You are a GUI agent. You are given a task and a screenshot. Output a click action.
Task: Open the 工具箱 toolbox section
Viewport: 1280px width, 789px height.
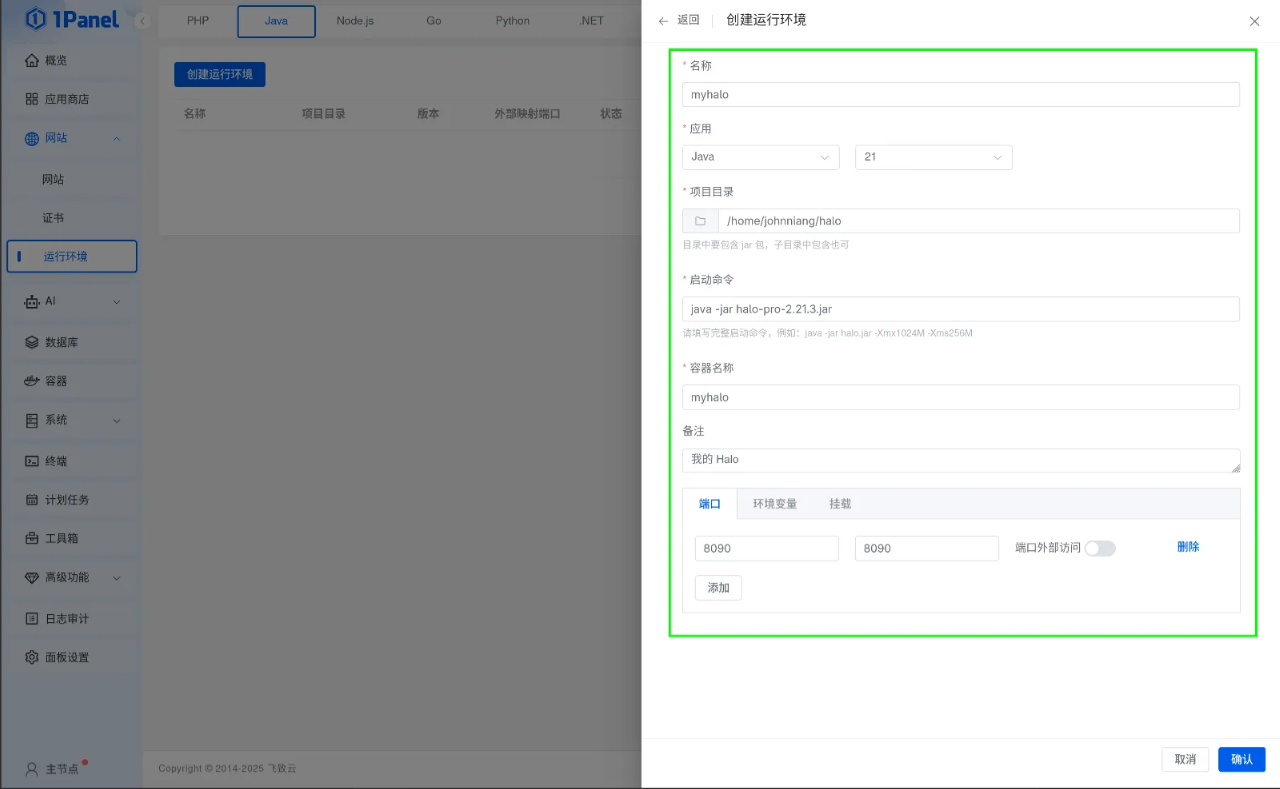pos(58,538)
